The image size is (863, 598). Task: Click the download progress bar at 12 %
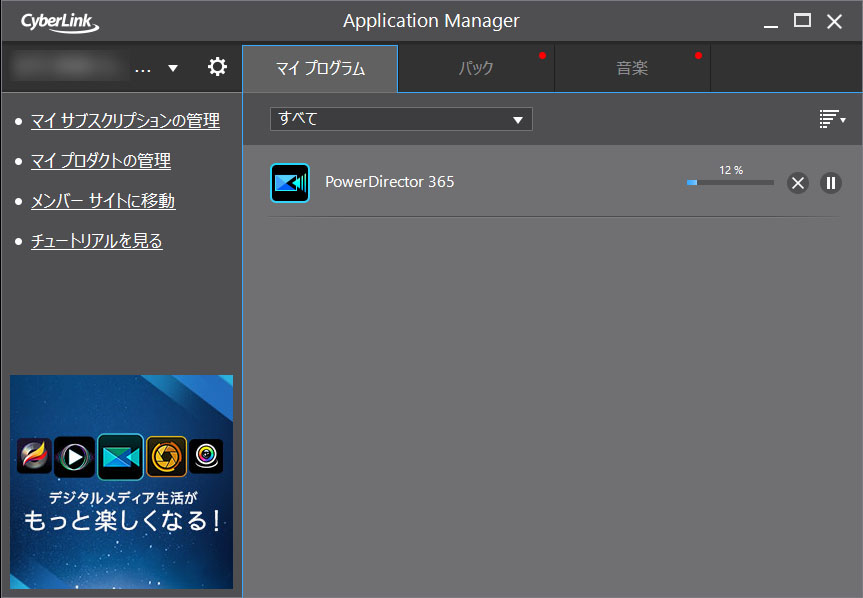(x=730, y=183)
